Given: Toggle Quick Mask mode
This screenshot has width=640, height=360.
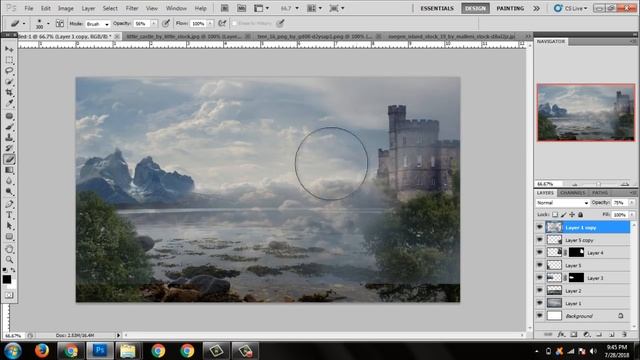Looking at the screenshot, I should tap(9, 295).
